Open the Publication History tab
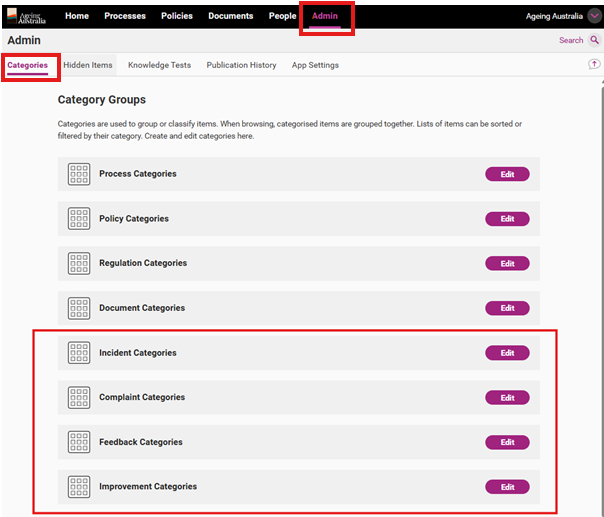 (x=241, y=65)
